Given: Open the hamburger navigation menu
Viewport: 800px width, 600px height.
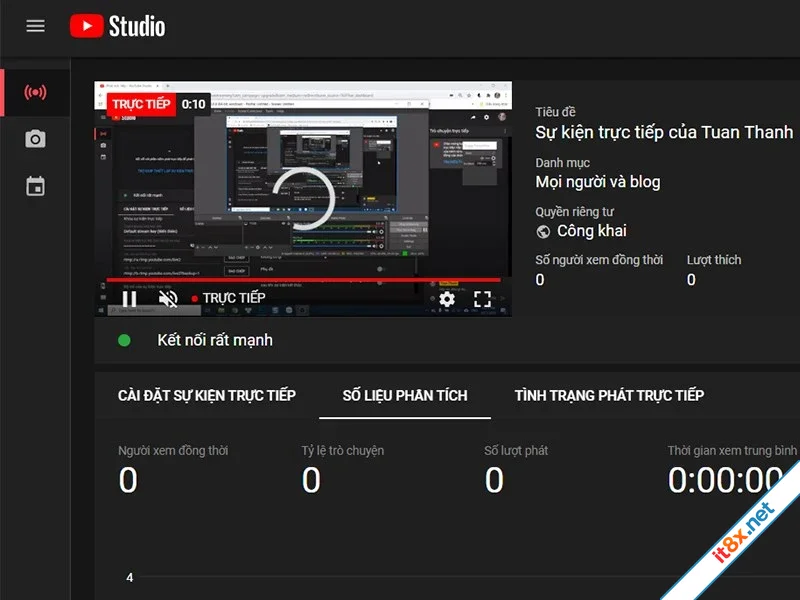Looking at the screenshot, I should pos(35,26).
